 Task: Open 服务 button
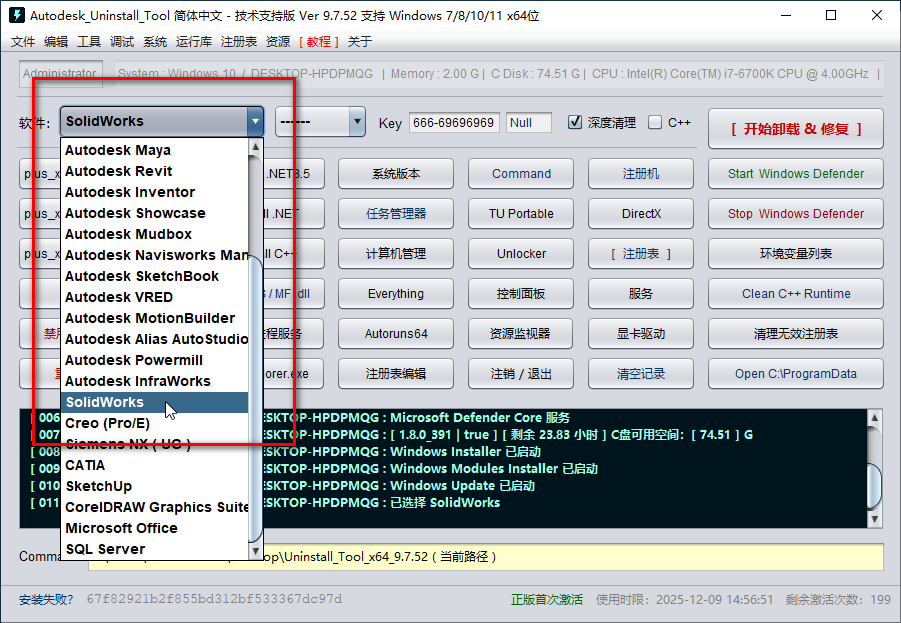click(641, 294)
